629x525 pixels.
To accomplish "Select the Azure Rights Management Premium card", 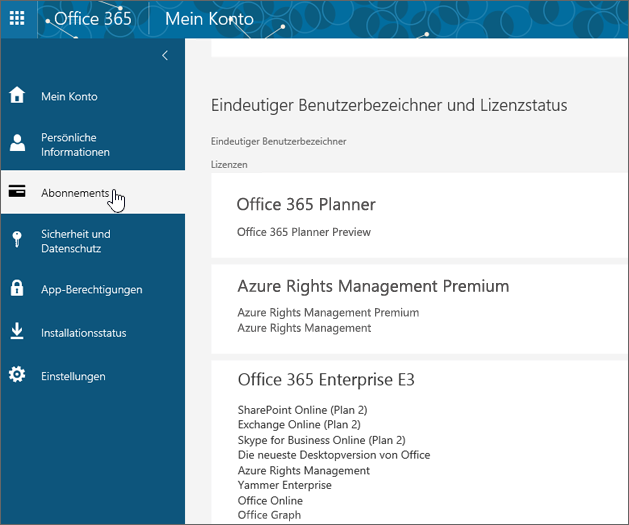I will (419, 309).
